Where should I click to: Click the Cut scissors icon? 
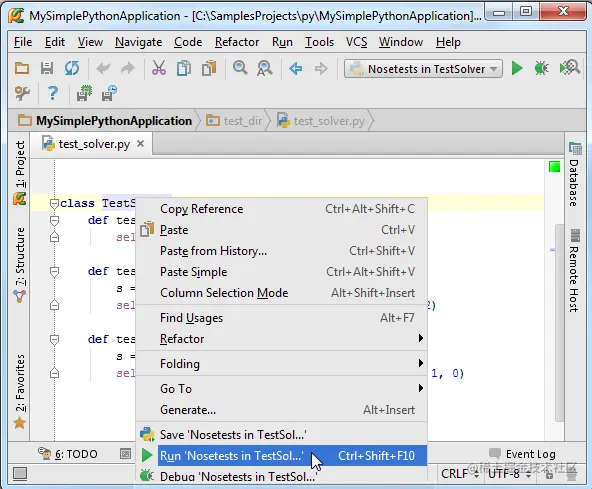pos(159,68)
